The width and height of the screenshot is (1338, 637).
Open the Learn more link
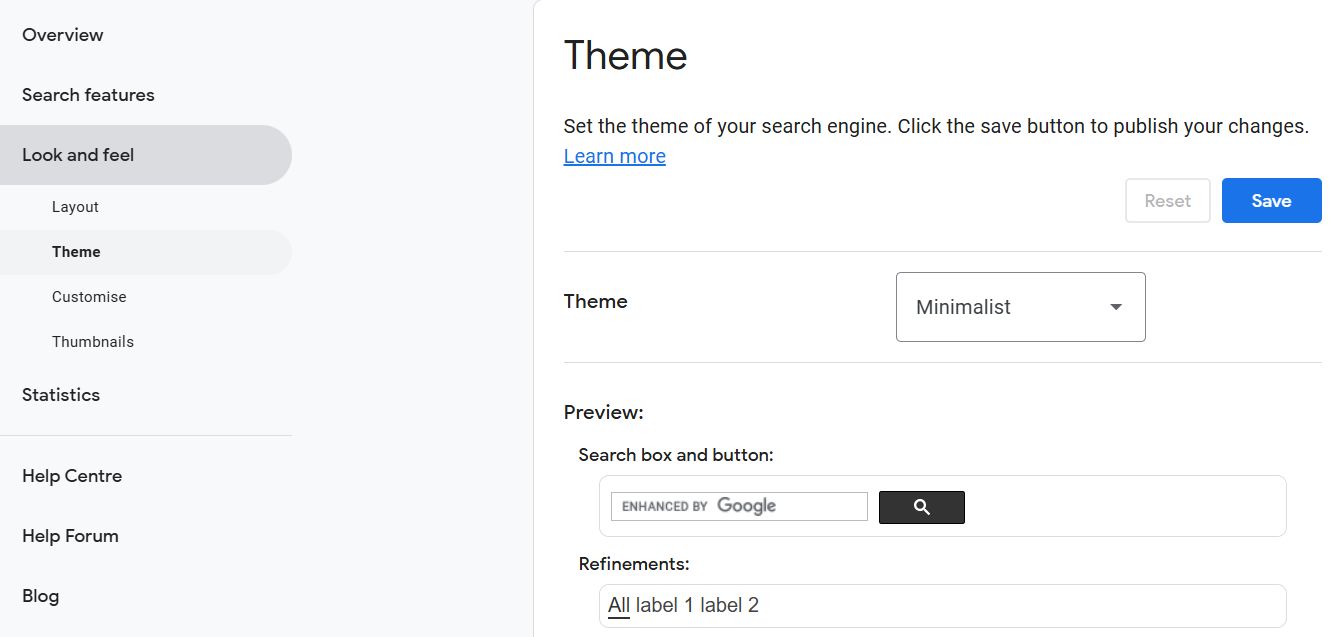[x=614, y=156]
